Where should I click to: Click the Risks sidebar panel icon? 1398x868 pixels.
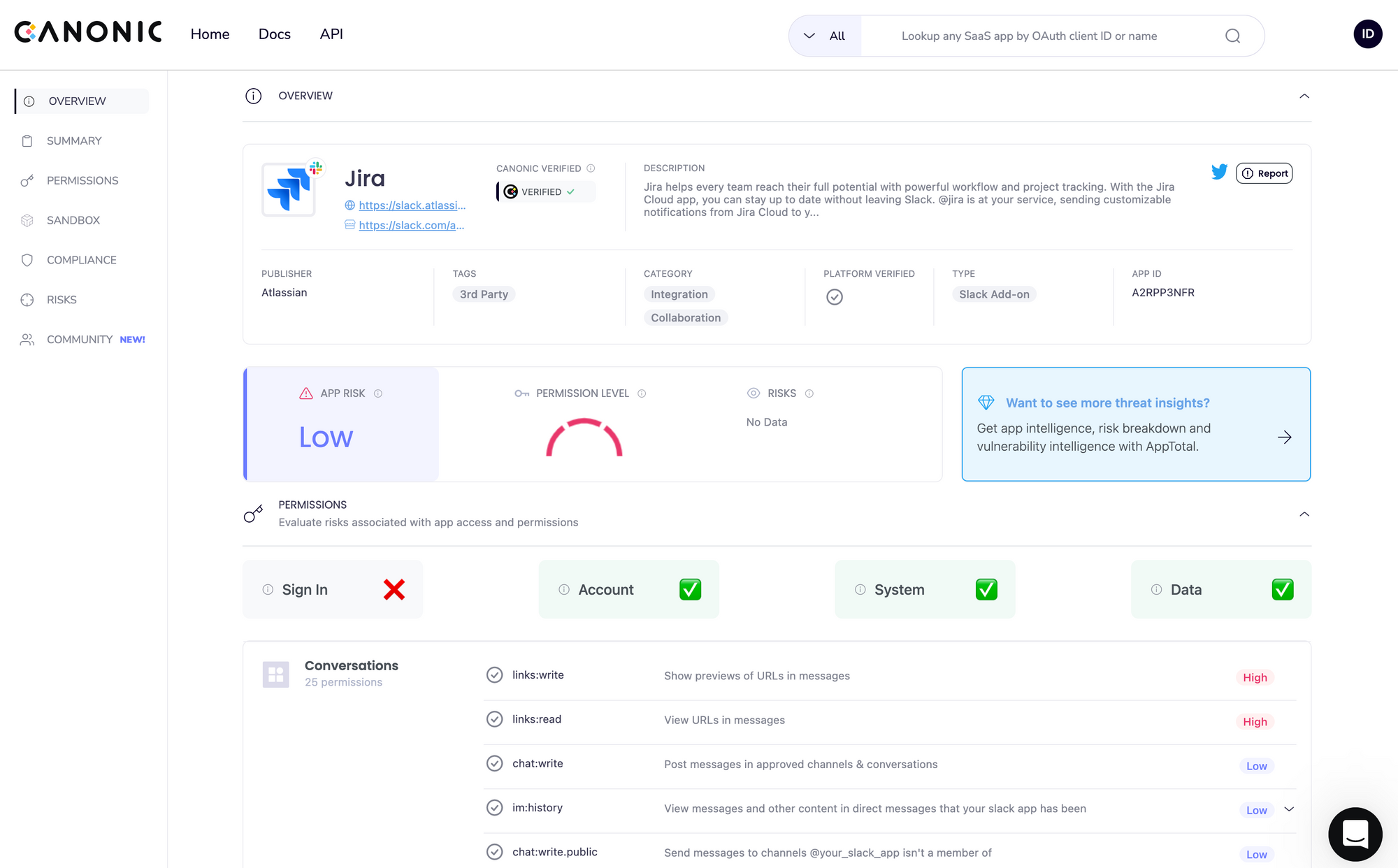(28, 300)
